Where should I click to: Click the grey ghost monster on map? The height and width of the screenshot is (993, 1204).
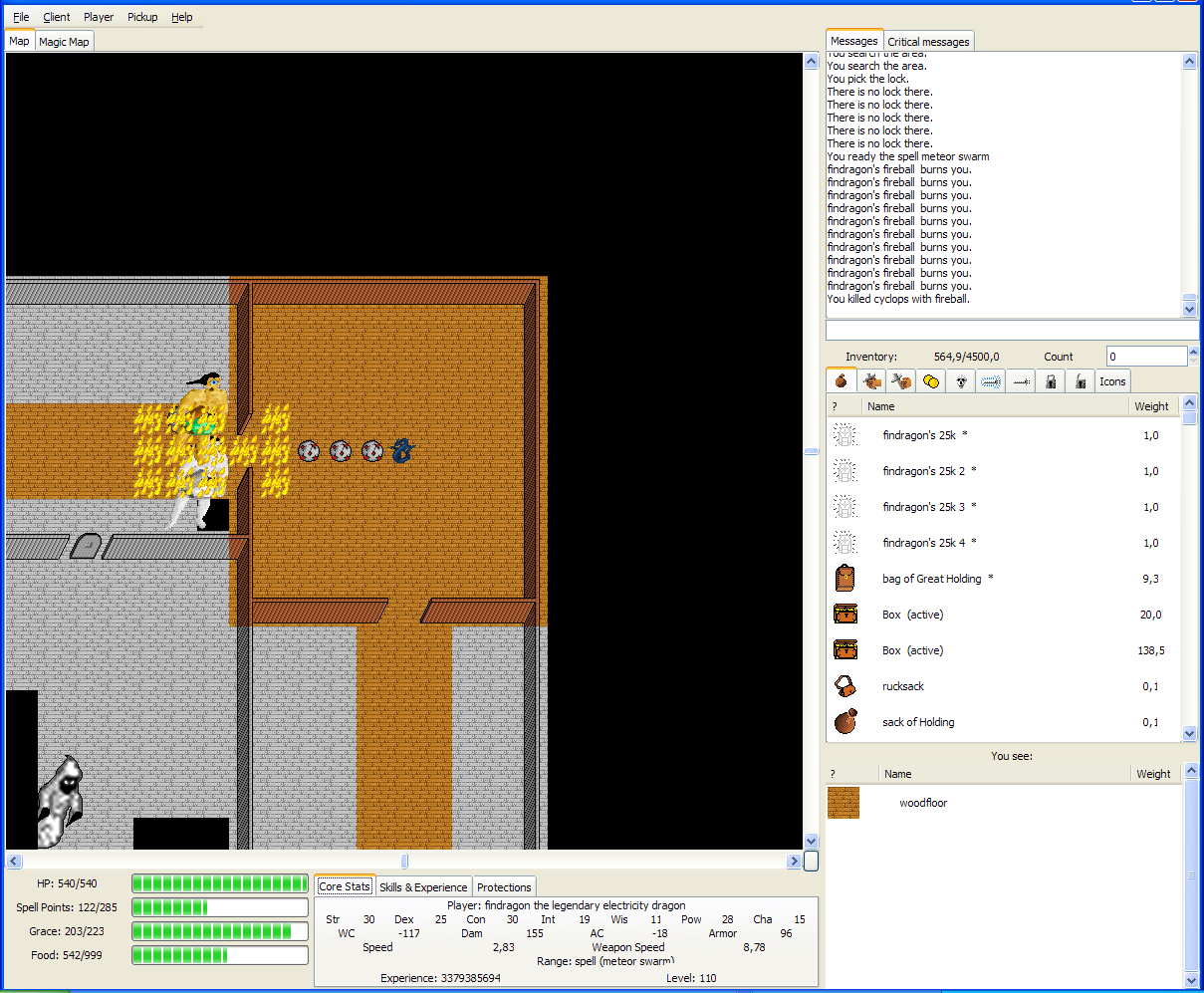tap(60, 801)
